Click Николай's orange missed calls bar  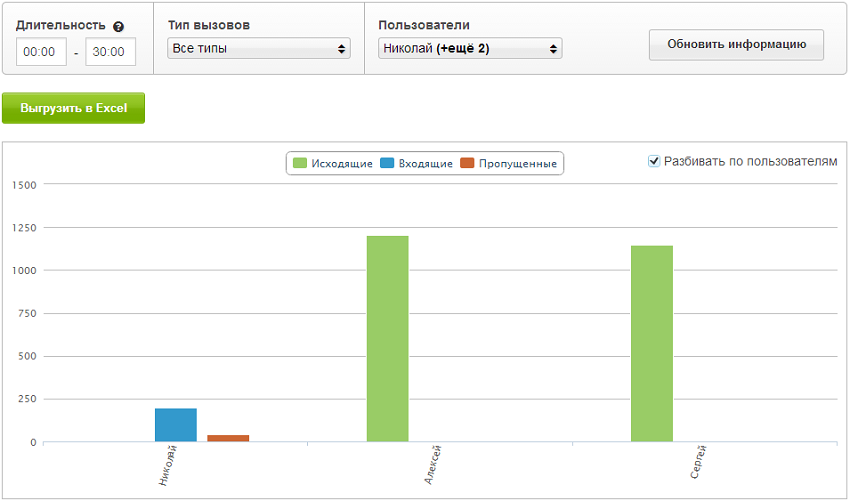pyautogui.click(x=228, y=438)
